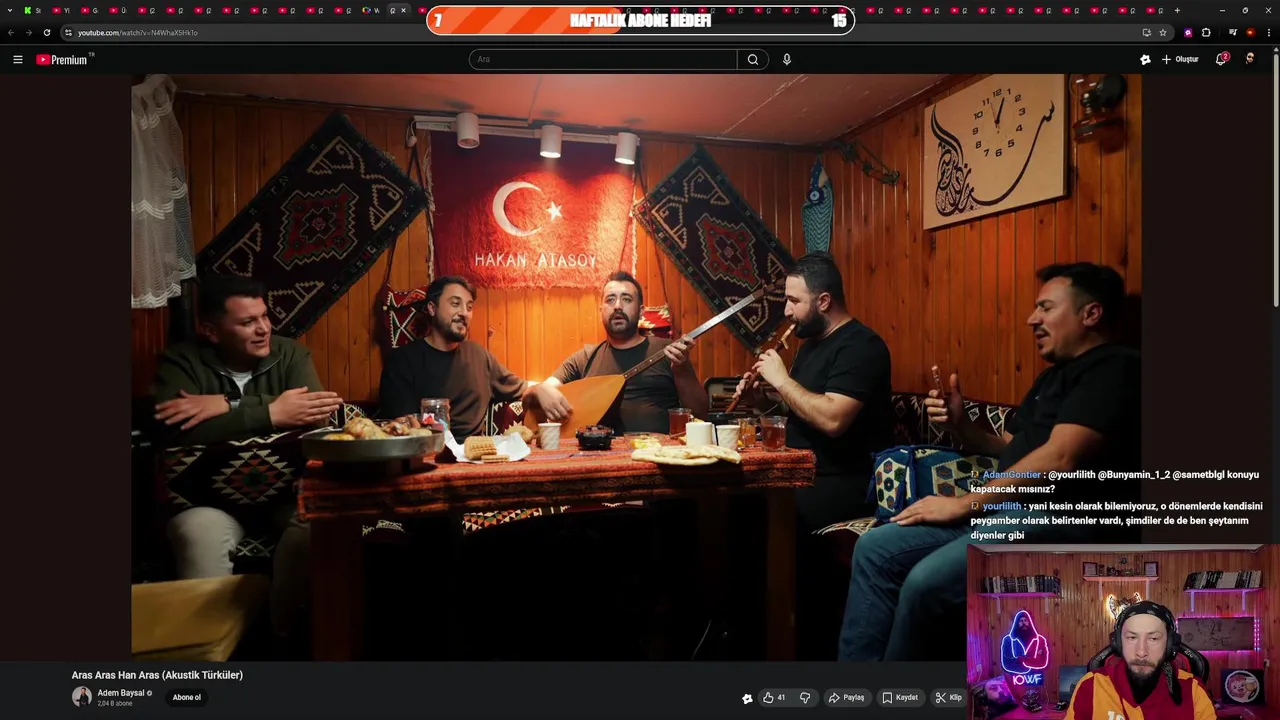Open the Adem Baysal channel avatar
Screen dimensions: 1280x720
82,697
